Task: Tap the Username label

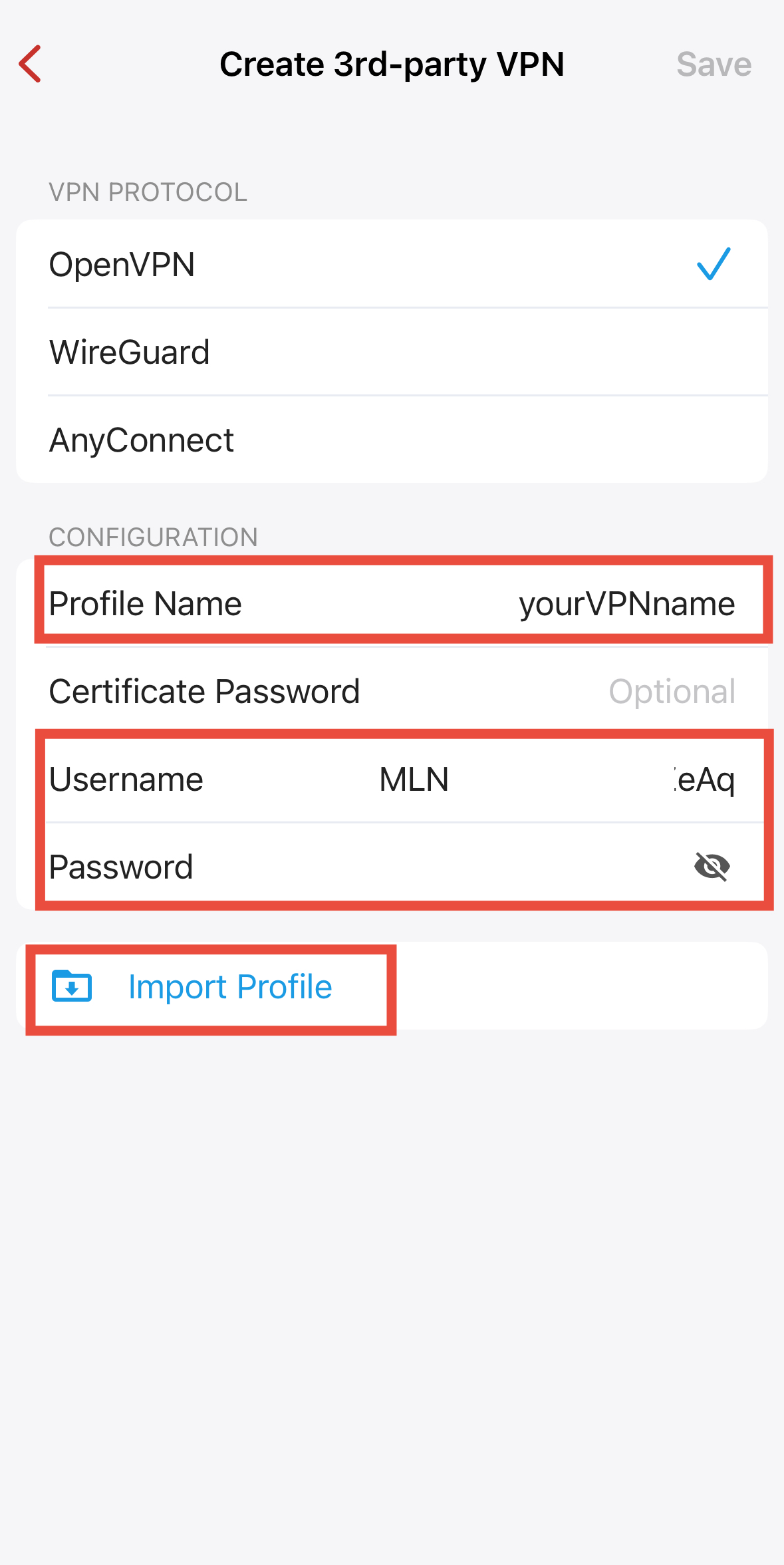Action: pyautogui.click(x=126, y=780)
